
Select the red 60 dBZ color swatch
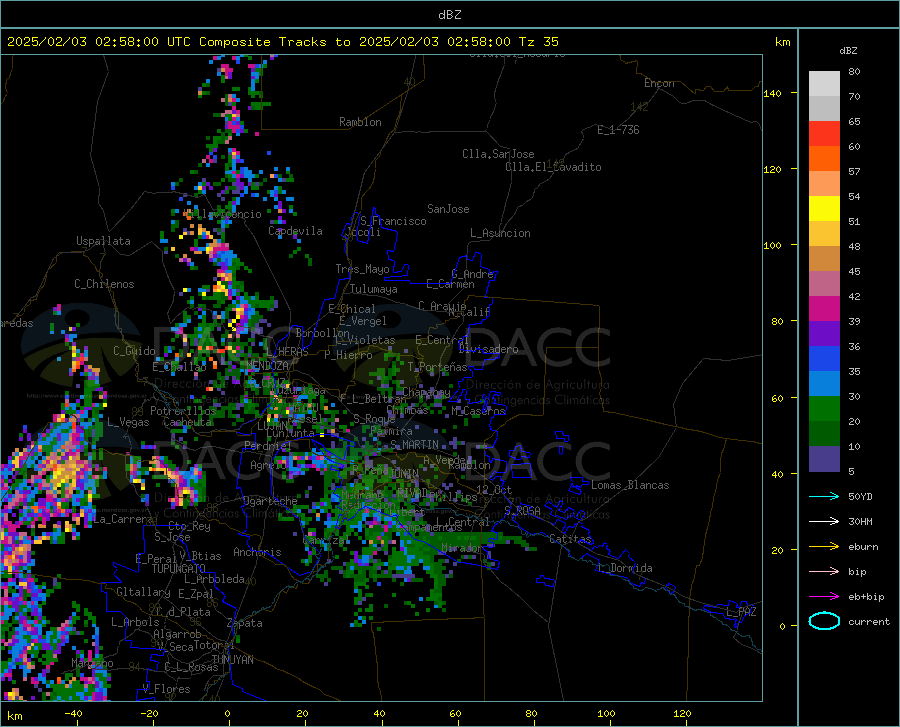pyautogui.click(x=824, y=134)
